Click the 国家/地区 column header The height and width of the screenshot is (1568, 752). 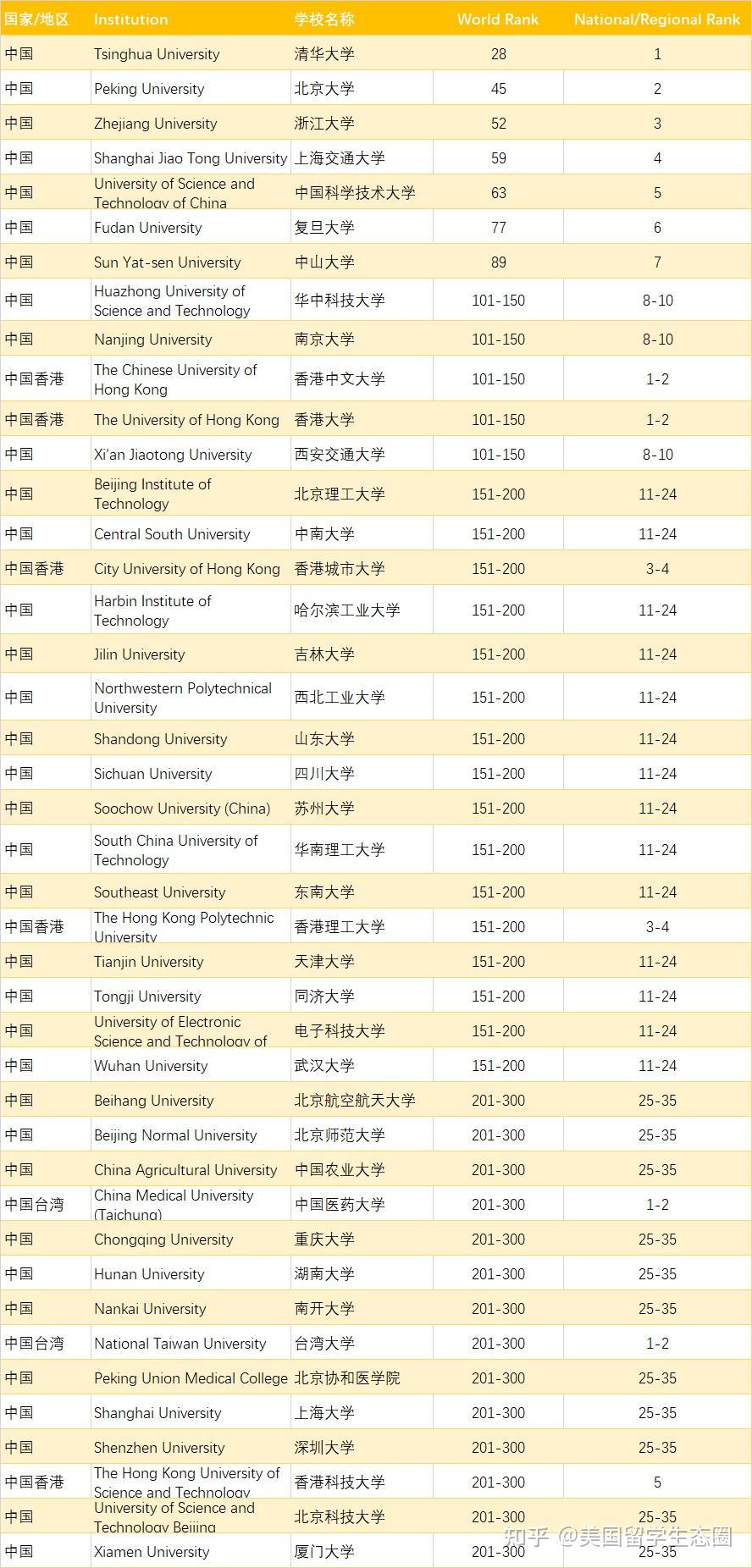pos(45,19)
